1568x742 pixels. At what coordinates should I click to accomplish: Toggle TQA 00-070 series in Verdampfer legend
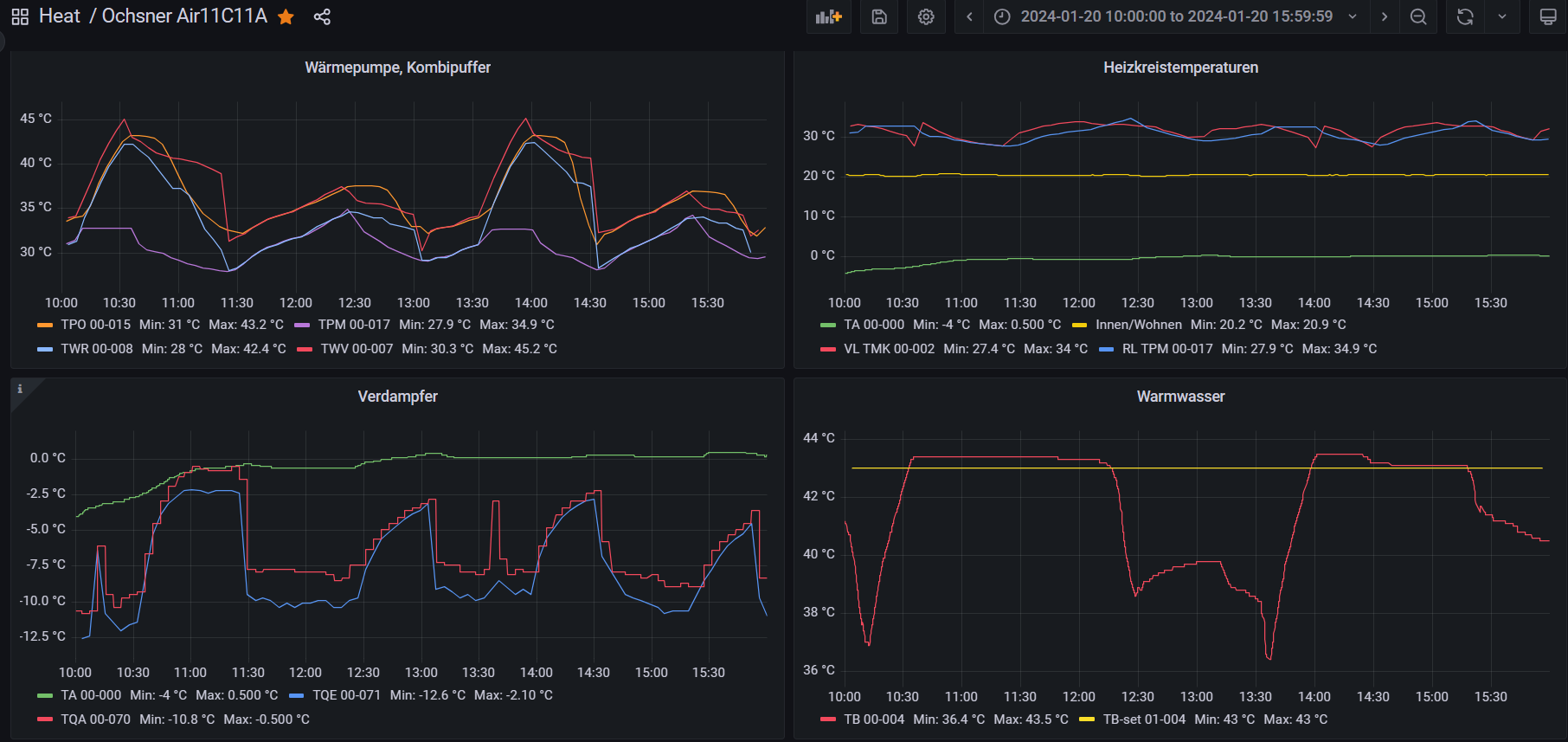[95, 719]
